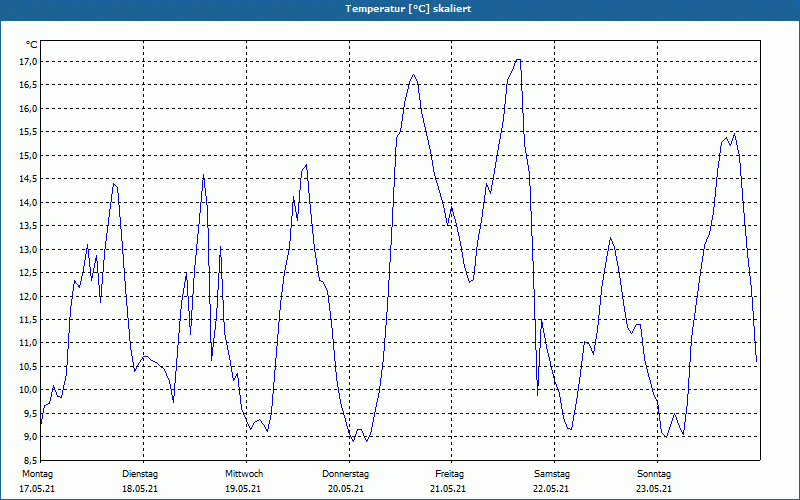
Task: Click the 9,0 y-axis value
Action: point(30,437)
